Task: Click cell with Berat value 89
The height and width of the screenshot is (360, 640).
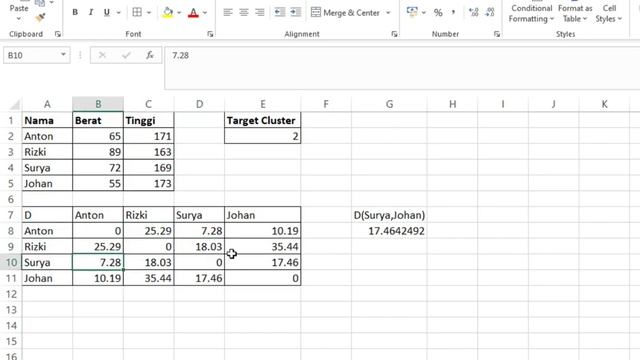Action: [x=98, y=152]
